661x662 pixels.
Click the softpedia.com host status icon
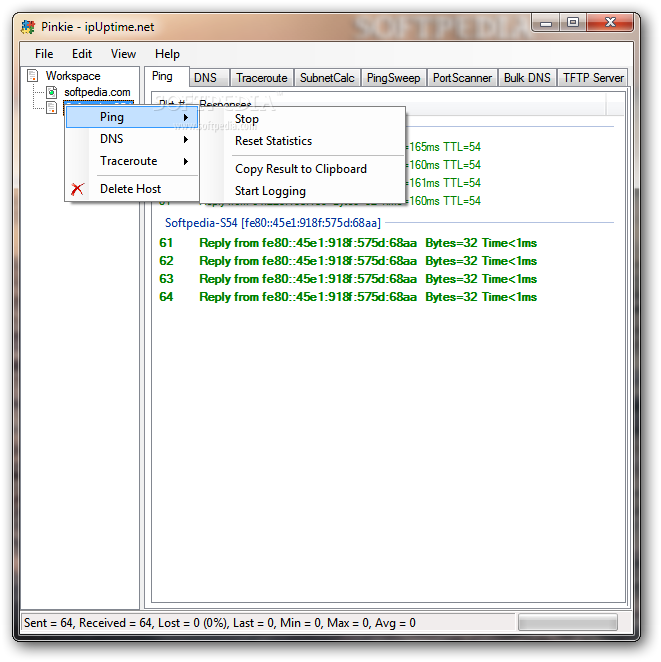[51, 92]
